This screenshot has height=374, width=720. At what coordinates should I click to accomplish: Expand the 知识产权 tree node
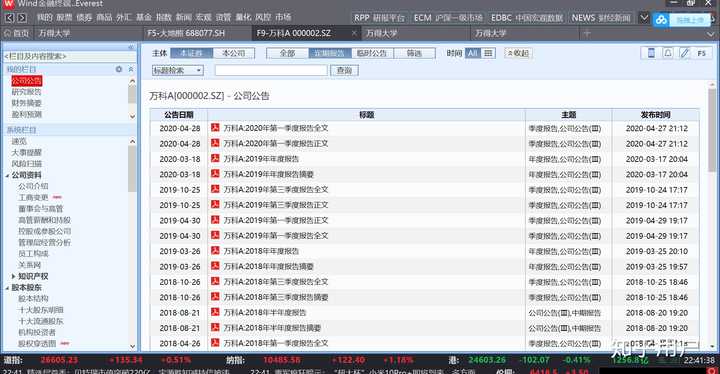click(13, 276)
